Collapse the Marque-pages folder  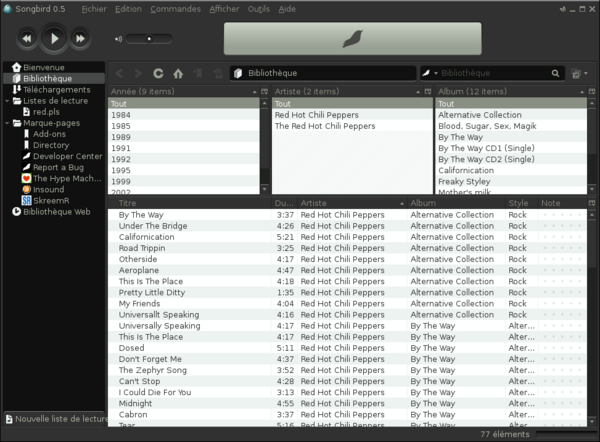(x=7, y=123)
